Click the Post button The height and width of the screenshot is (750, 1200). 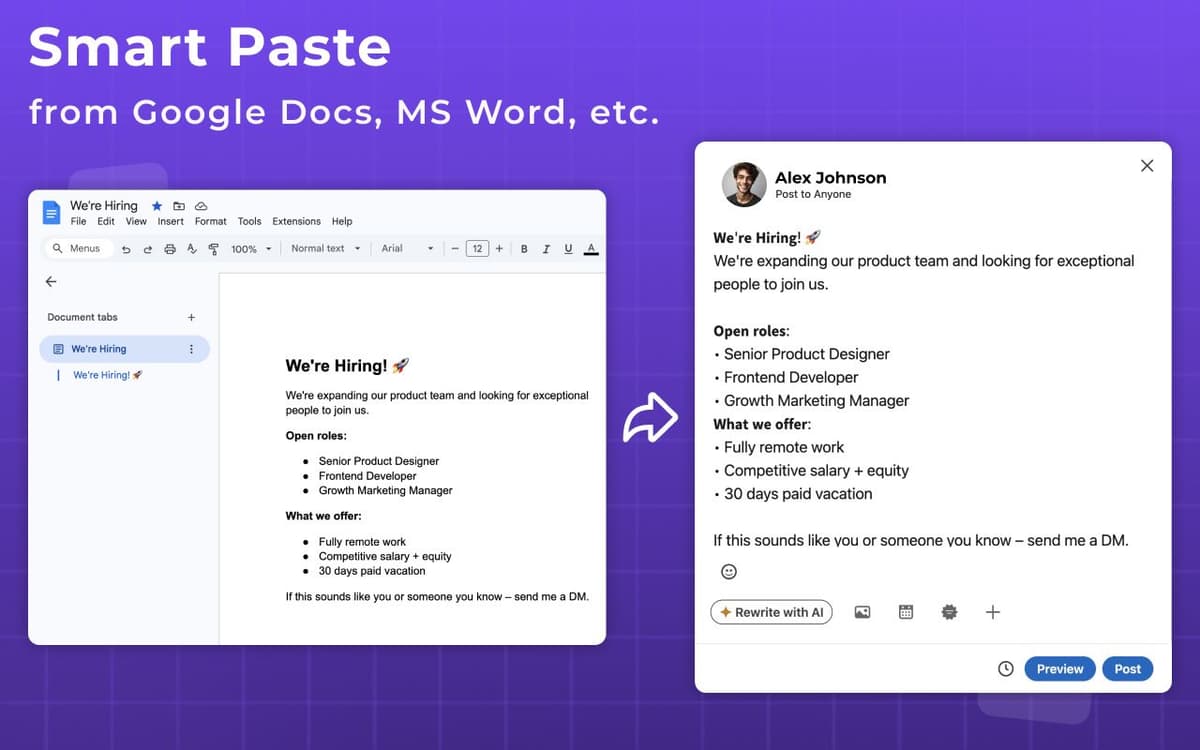pyautogui.click(x=1128, y=669)
